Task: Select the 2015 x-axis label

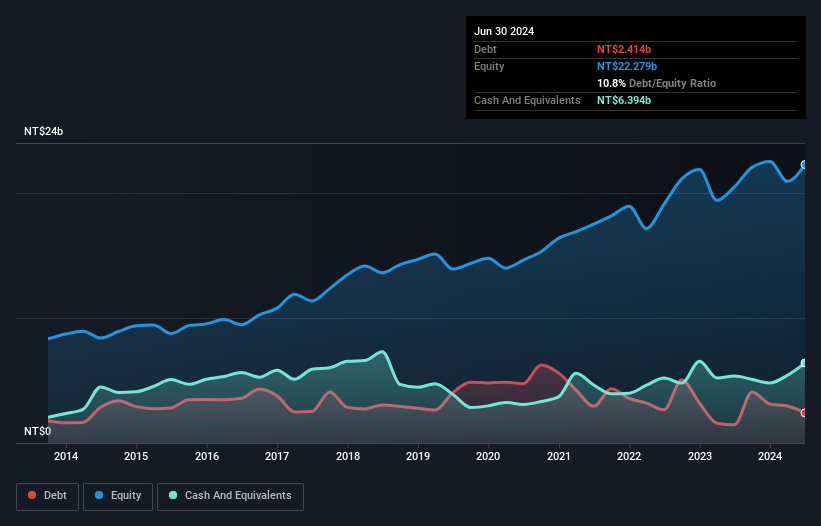Action: (x=136, y=456)
